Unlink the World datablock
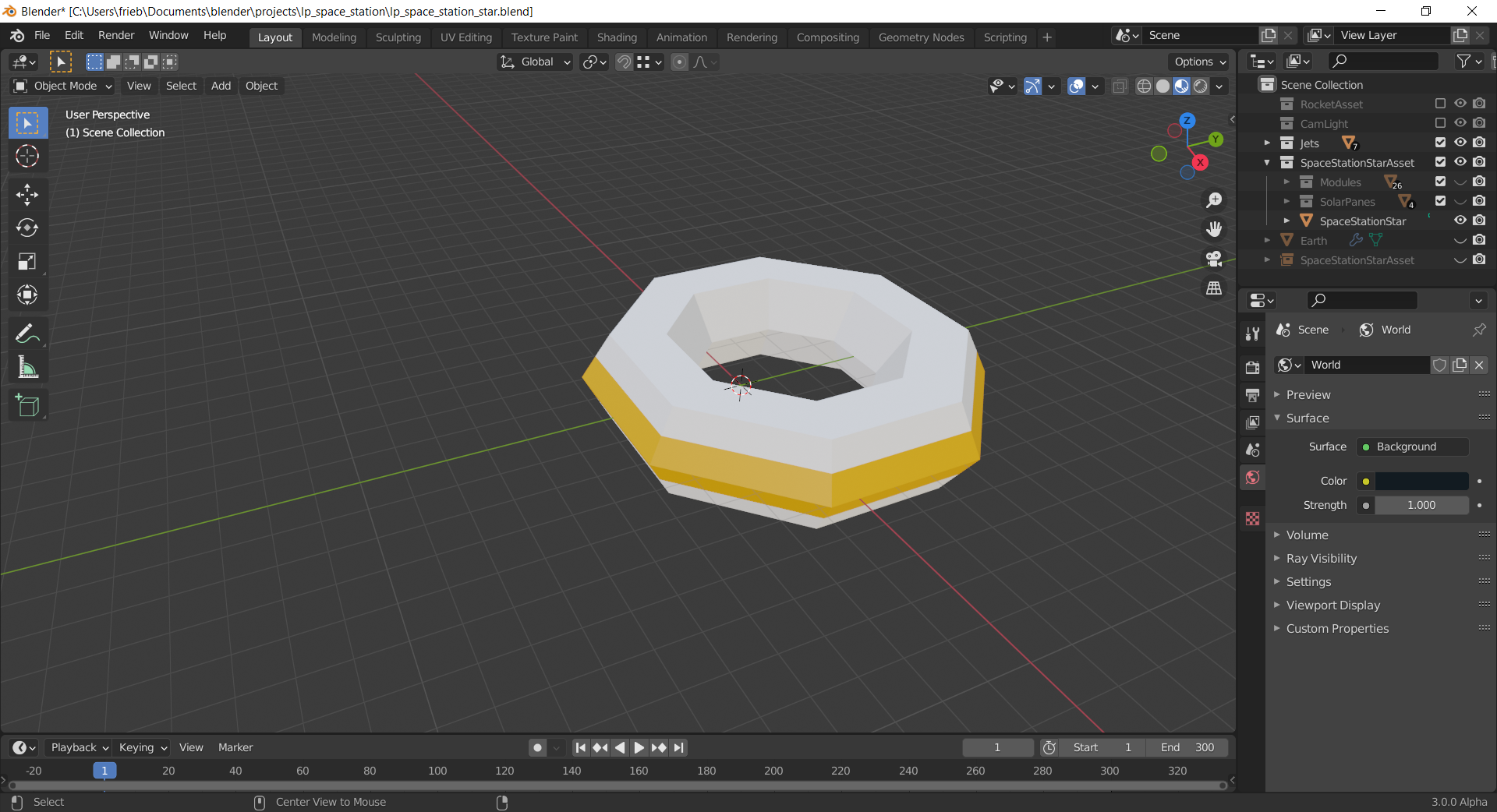The height and width of the screenshot is (812, 1497). pyautogui.click(x=1479, y=365)
